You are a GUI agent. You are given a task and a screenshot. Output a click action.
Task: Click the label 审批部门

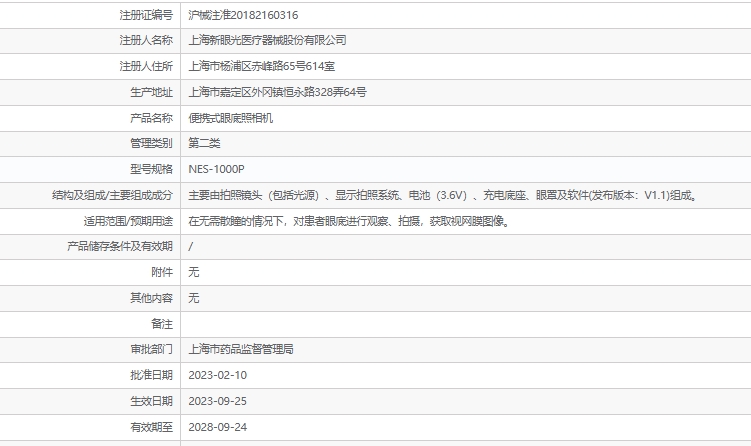click(x=151, y=349)
